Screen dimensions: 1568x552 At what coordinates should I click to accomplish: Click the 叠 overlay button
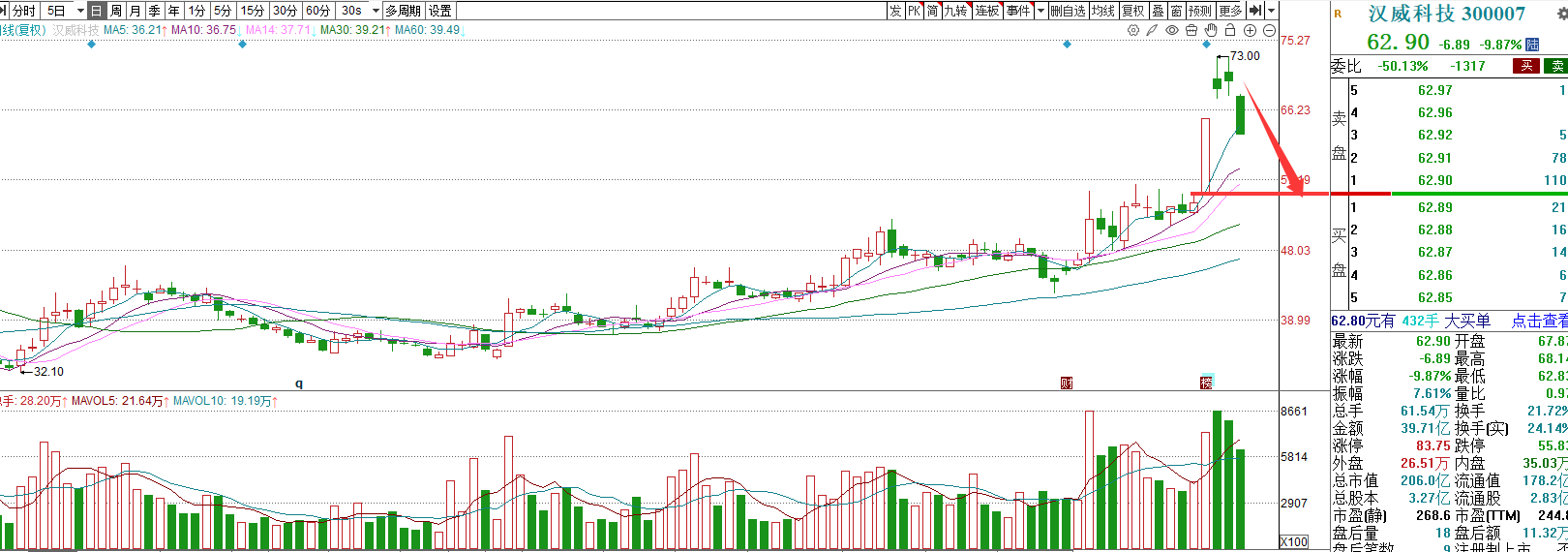pos(1159,11)
